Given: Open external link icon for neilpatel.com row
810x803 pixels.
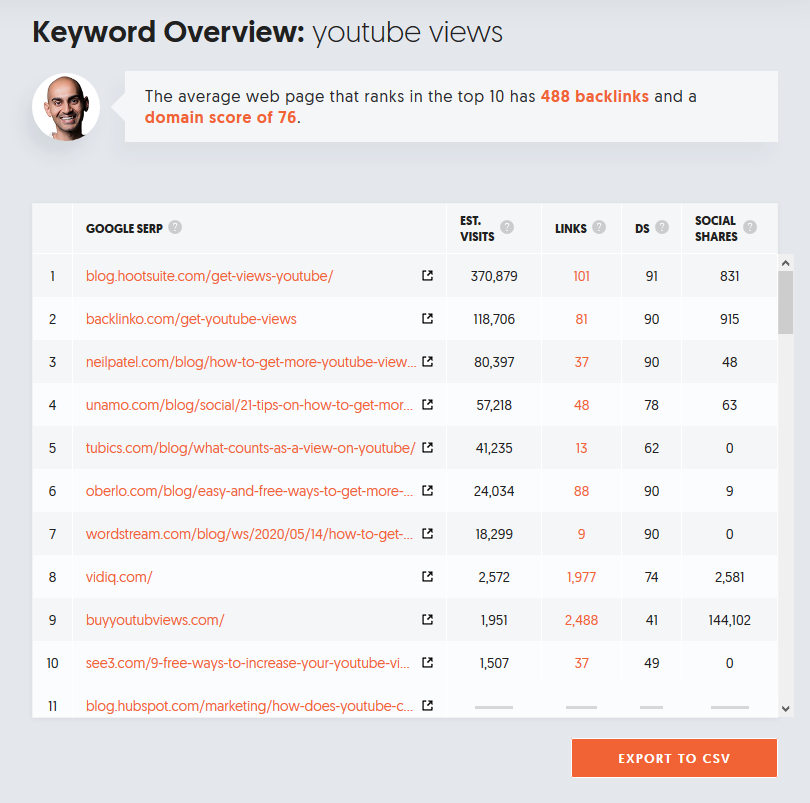Looking at the screenshot, I should [x=427, y=361].
